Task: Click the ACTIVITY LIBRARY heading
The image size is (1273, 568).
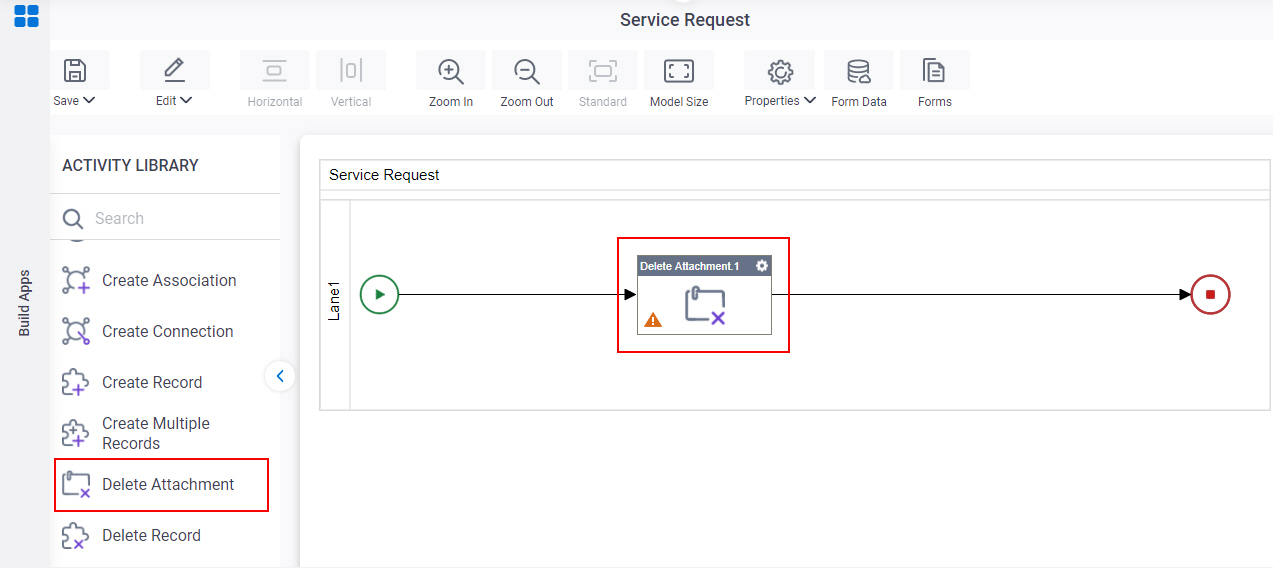Action: click(130, 165)
